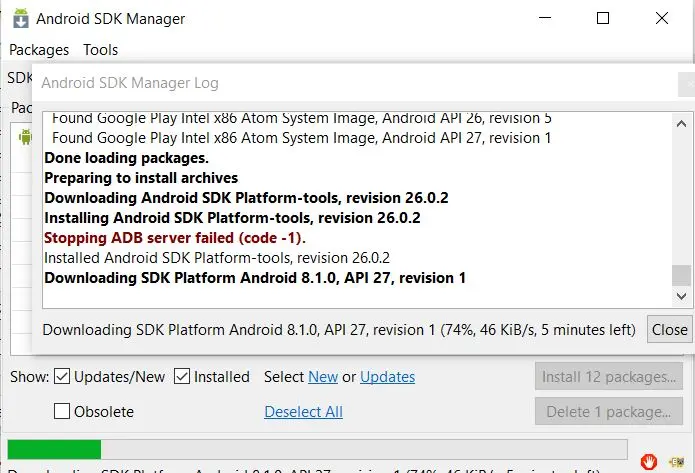Click the red stop hand icon
The height and width of the screenshot is (473, 695).
pos(649,461)
